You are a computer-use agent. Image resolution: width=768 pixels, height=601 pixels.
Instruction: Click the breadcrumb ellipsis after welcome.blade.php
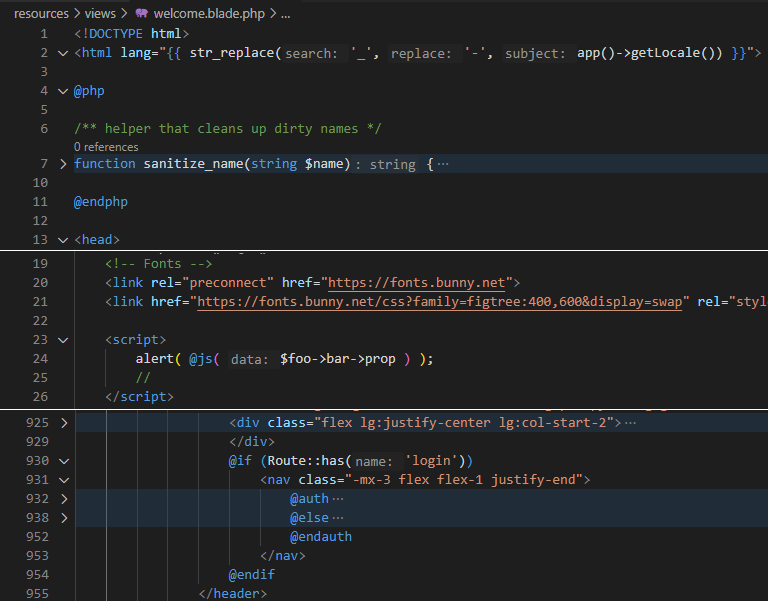point(286,15)
